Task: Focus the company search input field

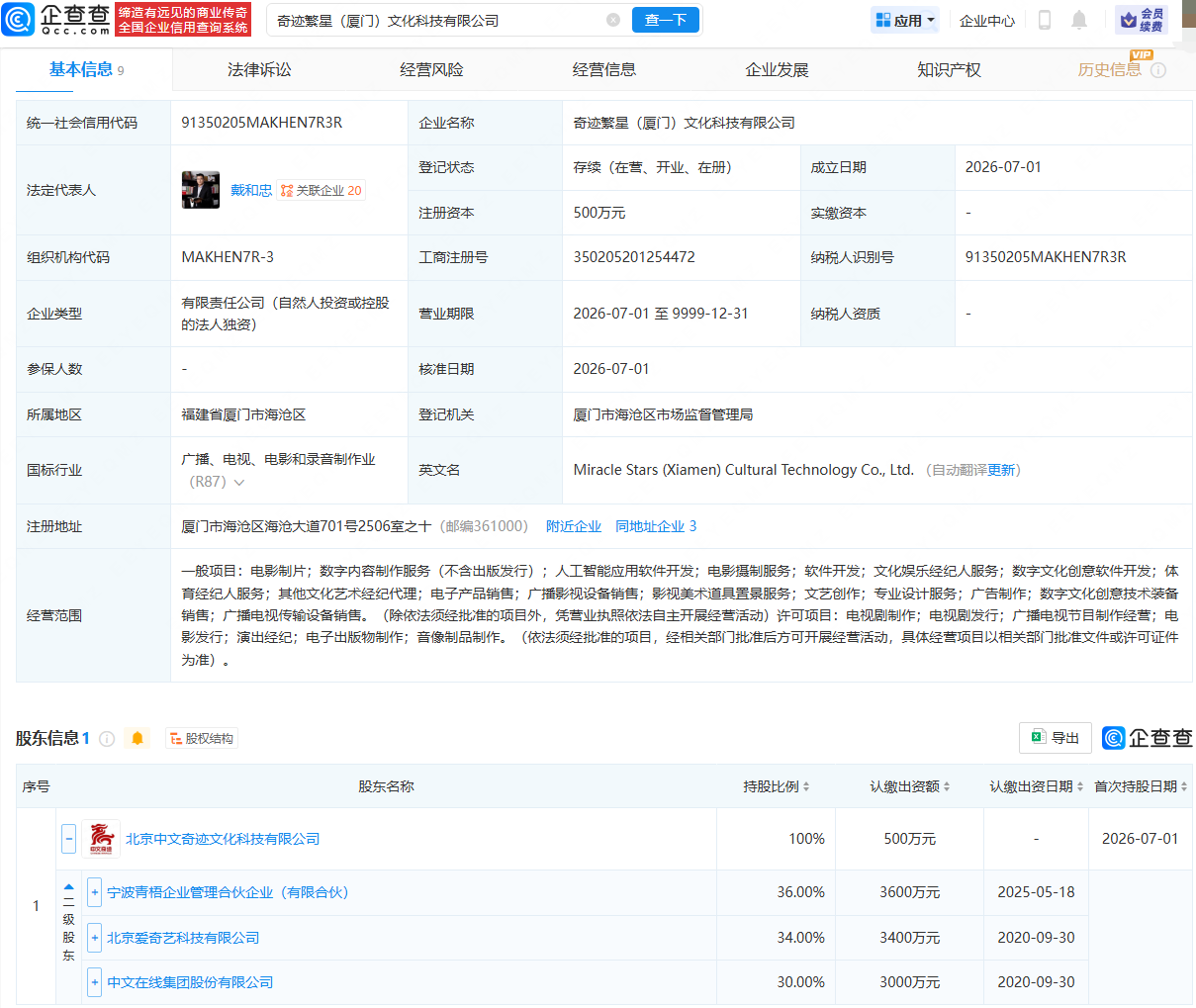Action: coord(440,20)
